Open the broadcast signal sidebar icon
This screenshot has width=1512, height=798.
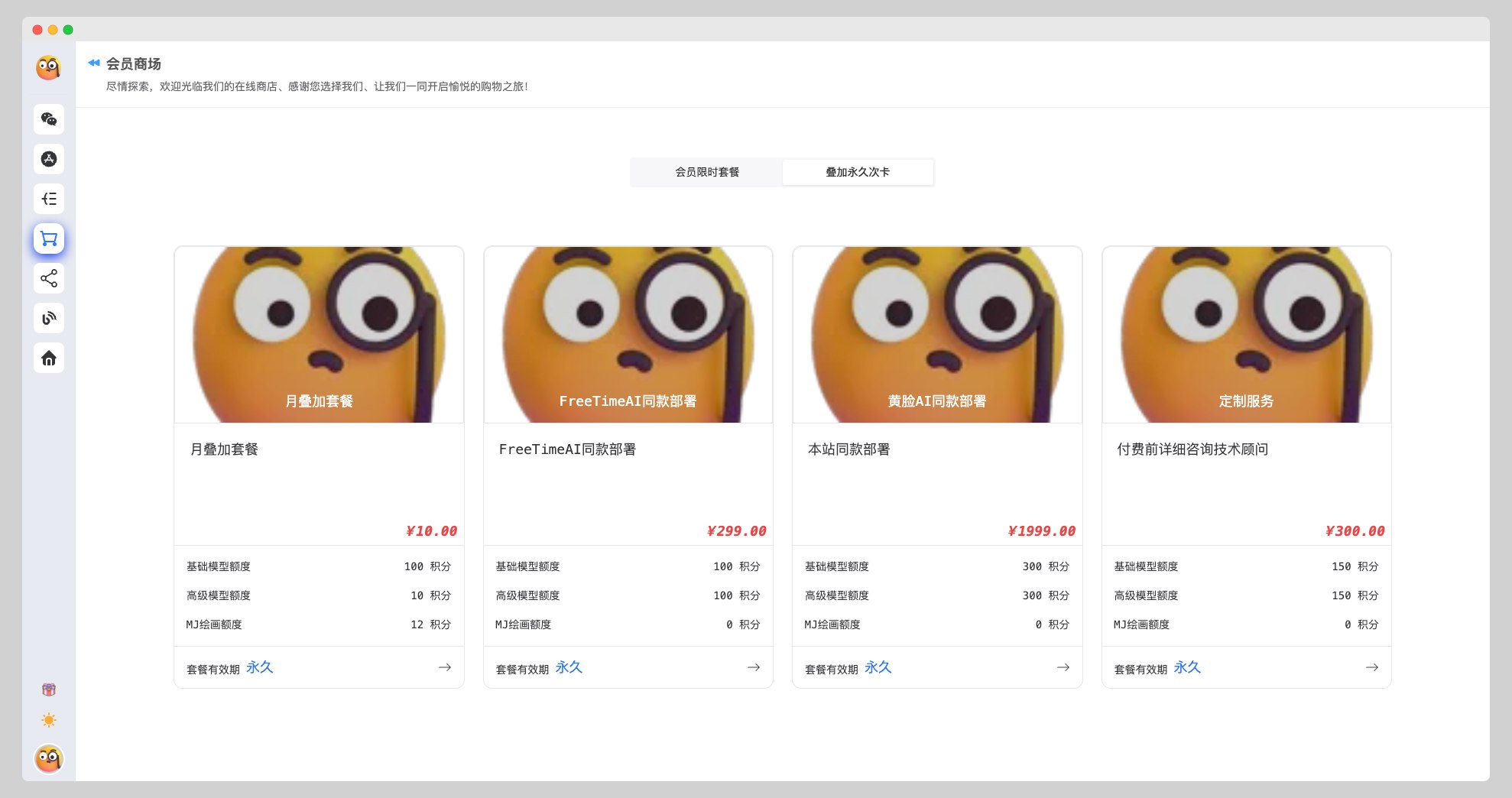point(49,318)
